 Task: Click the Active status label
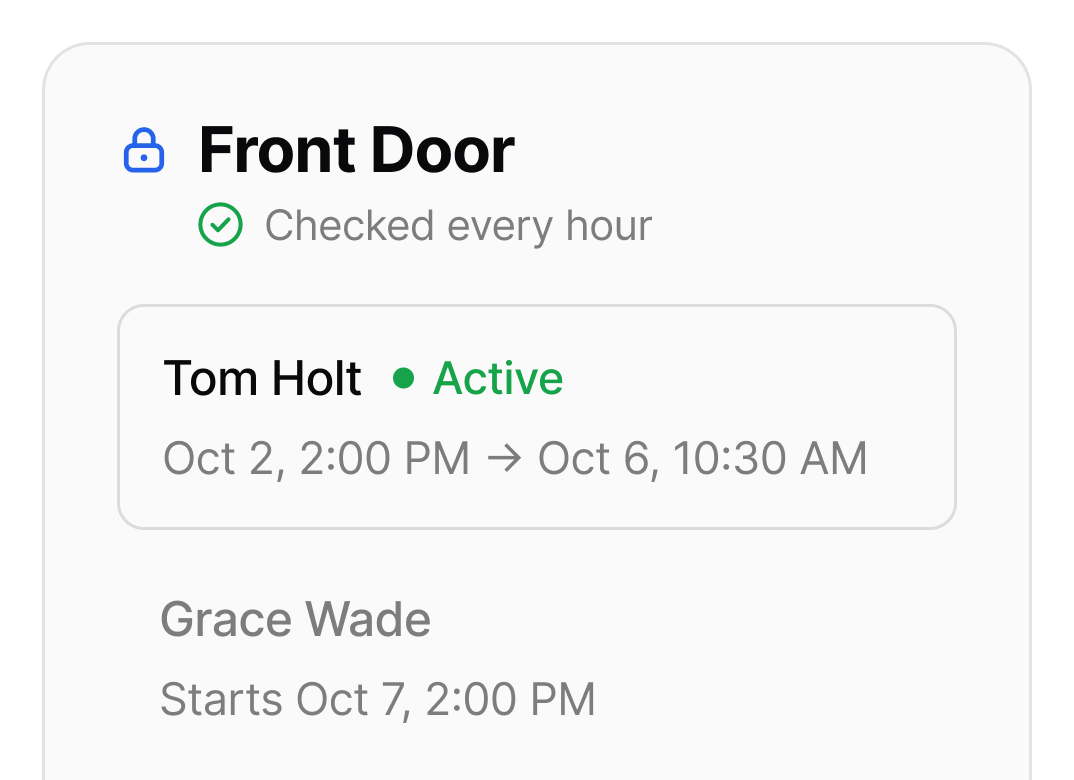pos(498,378)
